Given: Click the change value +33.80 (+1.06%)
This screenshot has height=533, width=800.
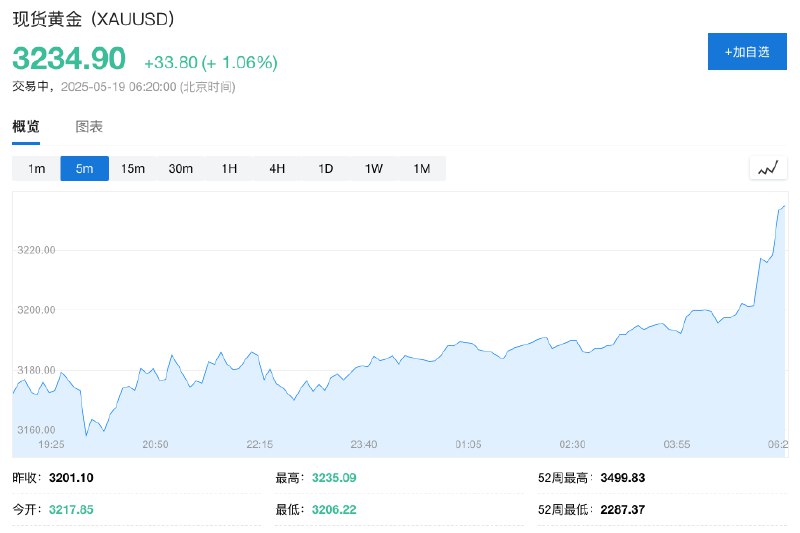Looking at the screenshot, I should 211,62.
